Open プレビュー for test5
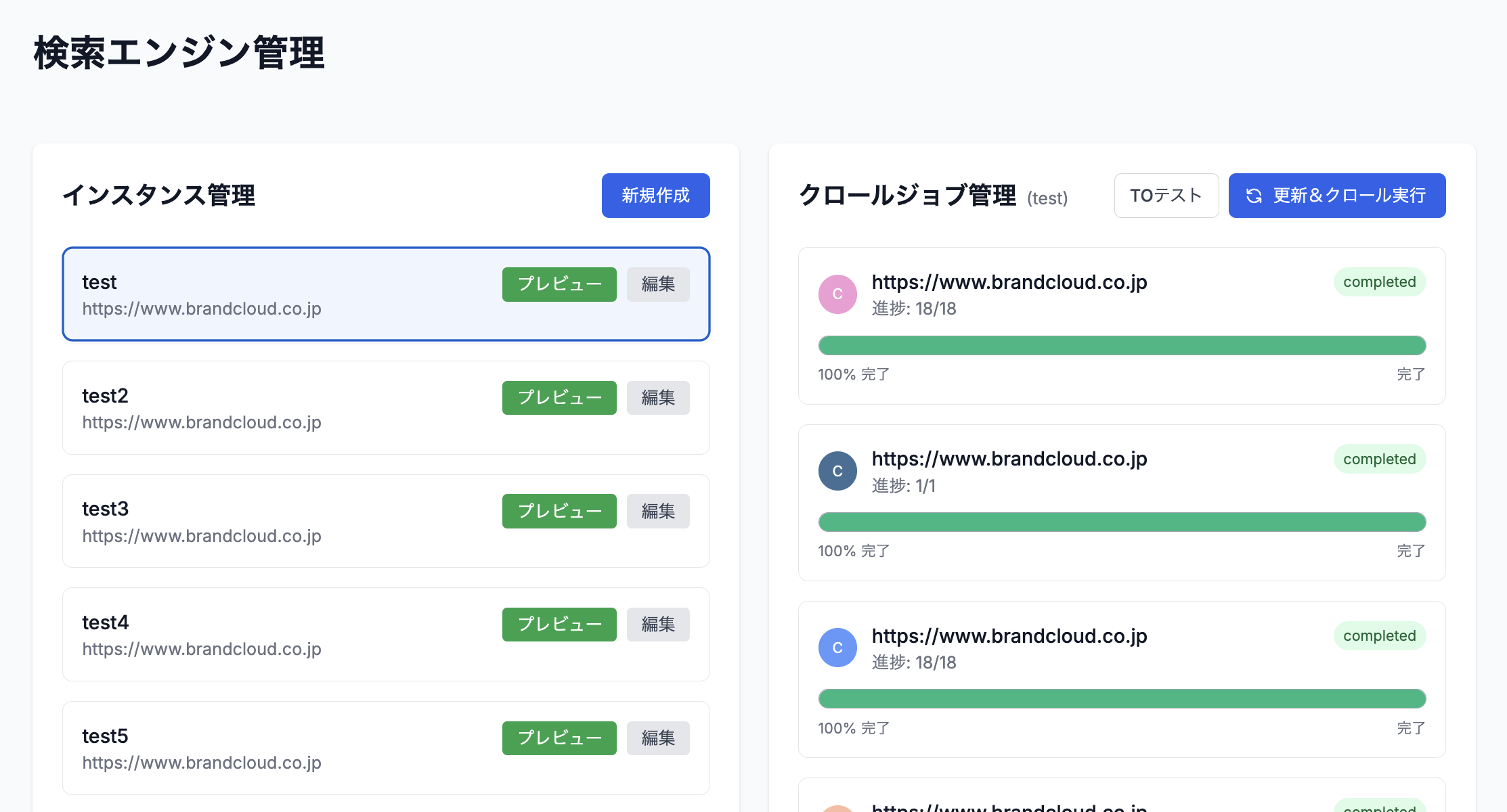 559,738
